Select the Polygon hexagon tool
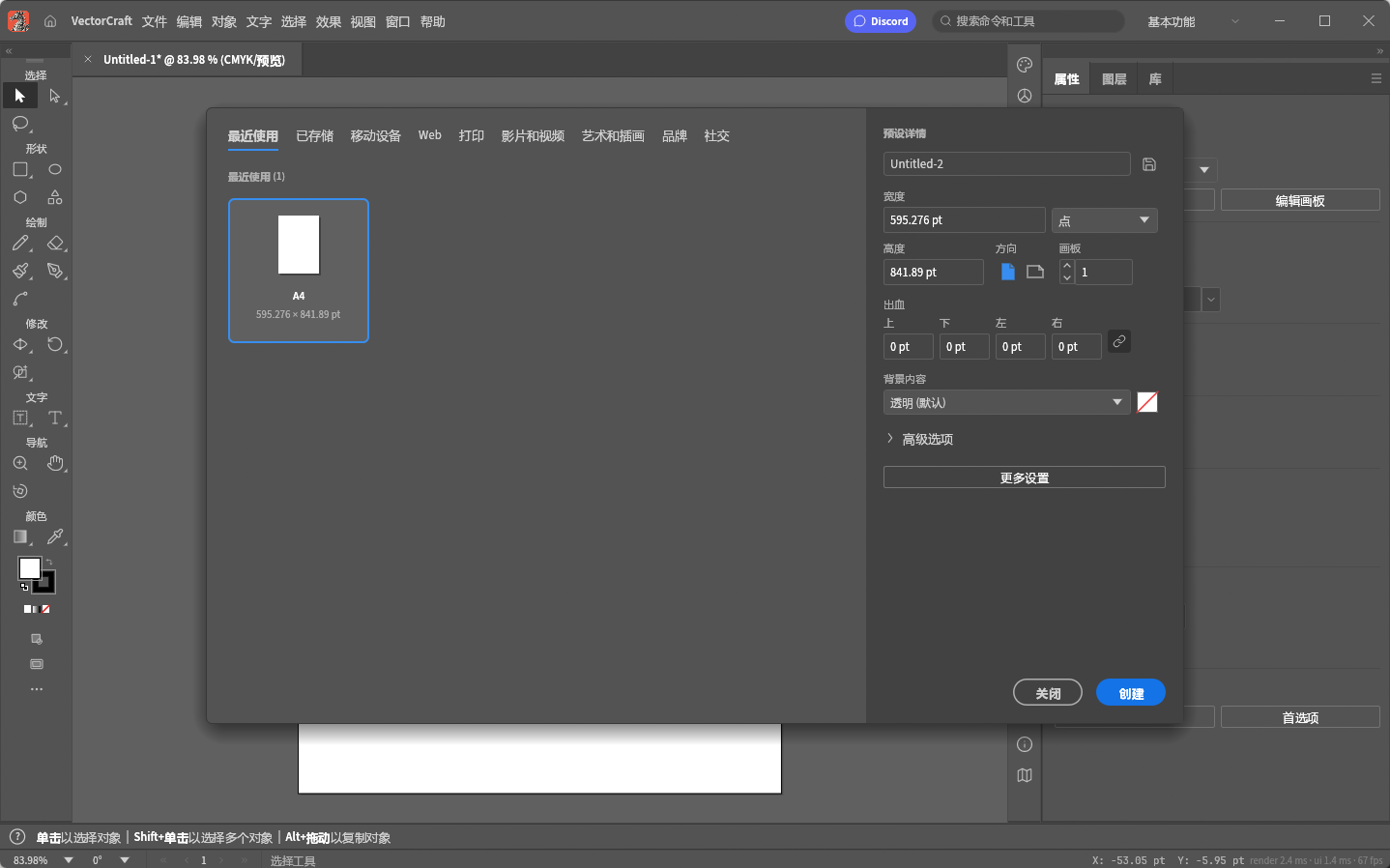The image size is (1390, 868). tap(20, 197)
